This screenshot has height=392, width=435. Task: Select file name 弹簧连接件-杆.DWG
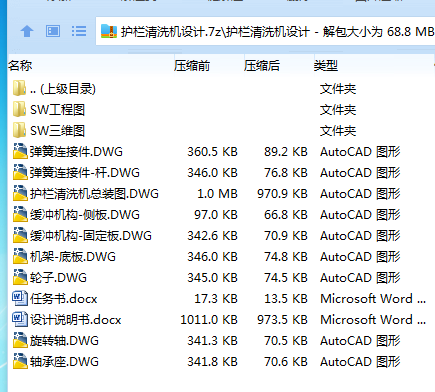coord(85,173)
